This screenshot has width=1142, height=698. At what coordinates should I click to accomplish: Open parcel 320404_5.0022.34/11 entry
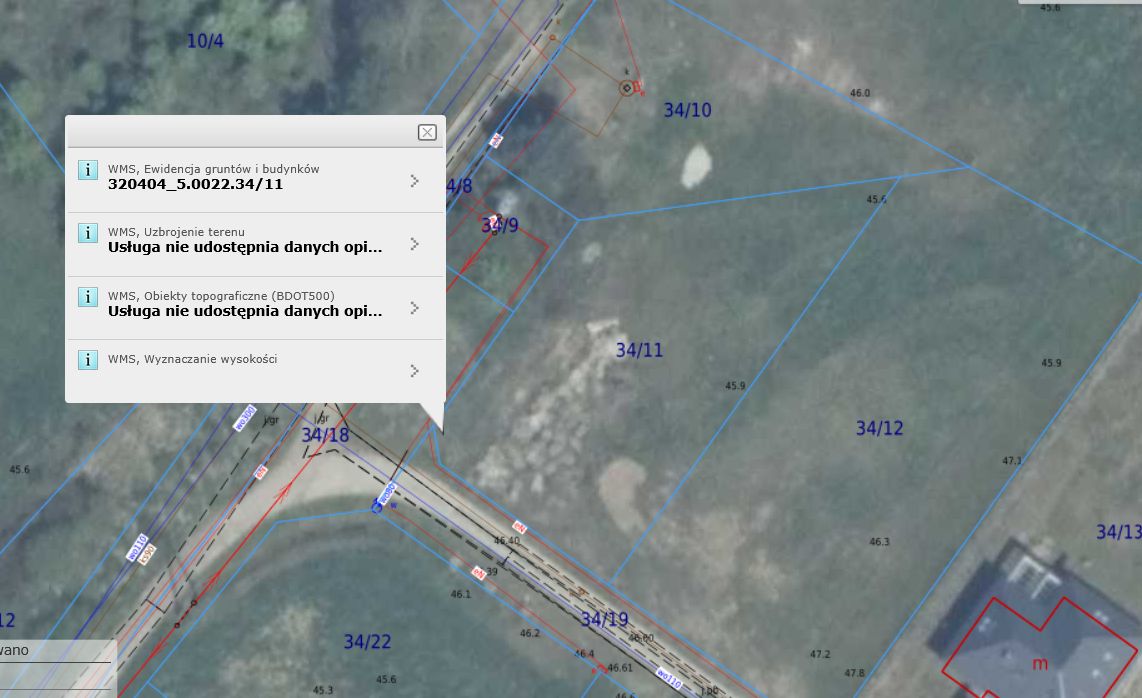click(195, 184)
